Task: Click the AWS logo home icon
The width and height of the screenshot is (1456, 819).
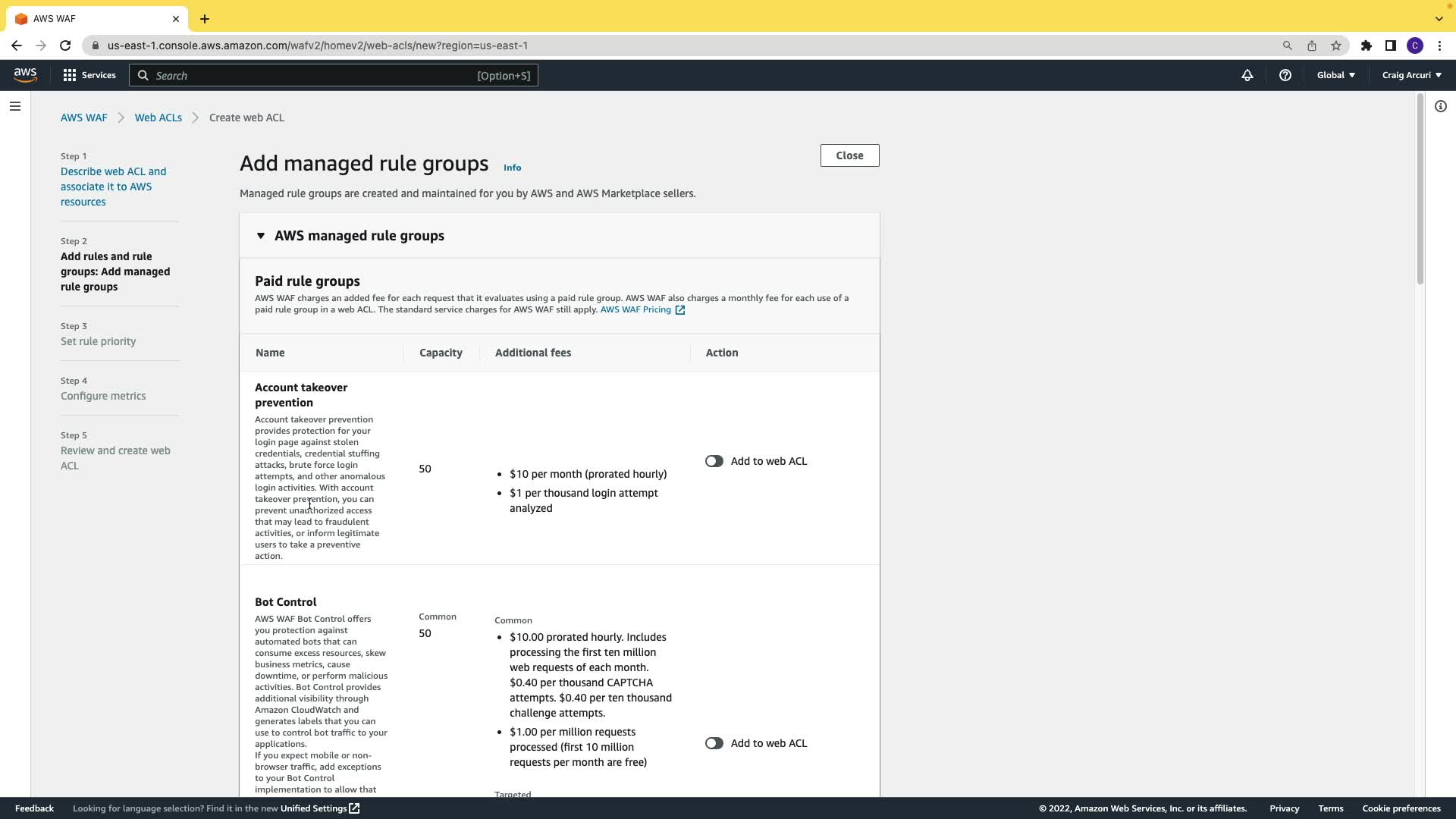Action: (25, 75)
